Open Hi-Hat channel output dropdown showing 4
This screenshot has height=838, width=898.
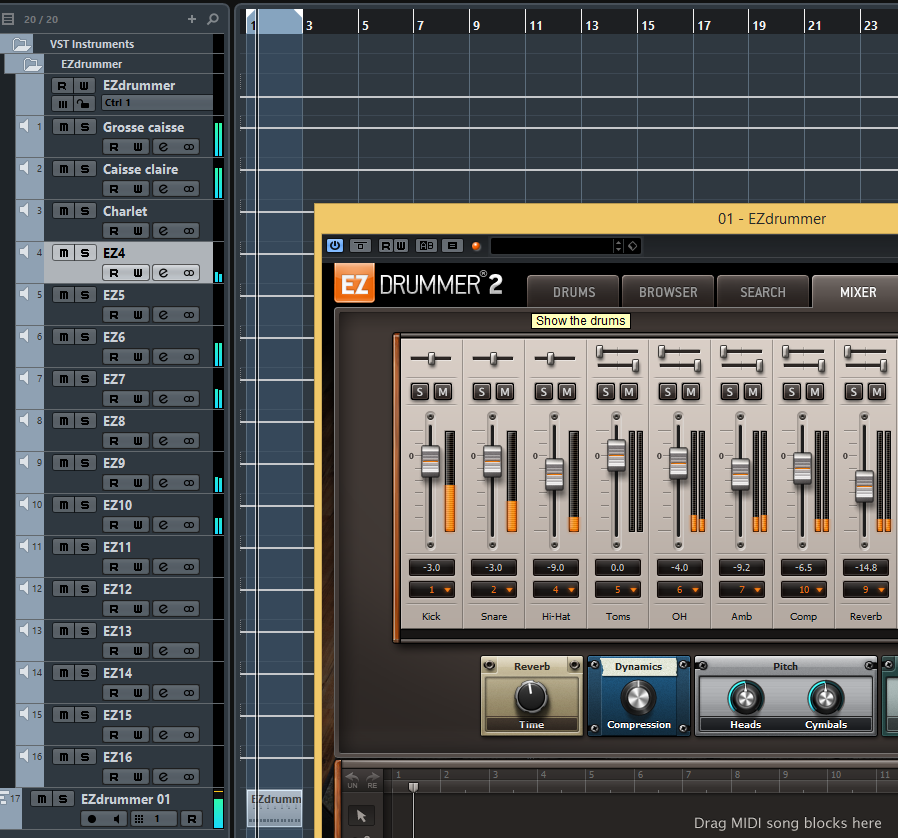[556, 589]
